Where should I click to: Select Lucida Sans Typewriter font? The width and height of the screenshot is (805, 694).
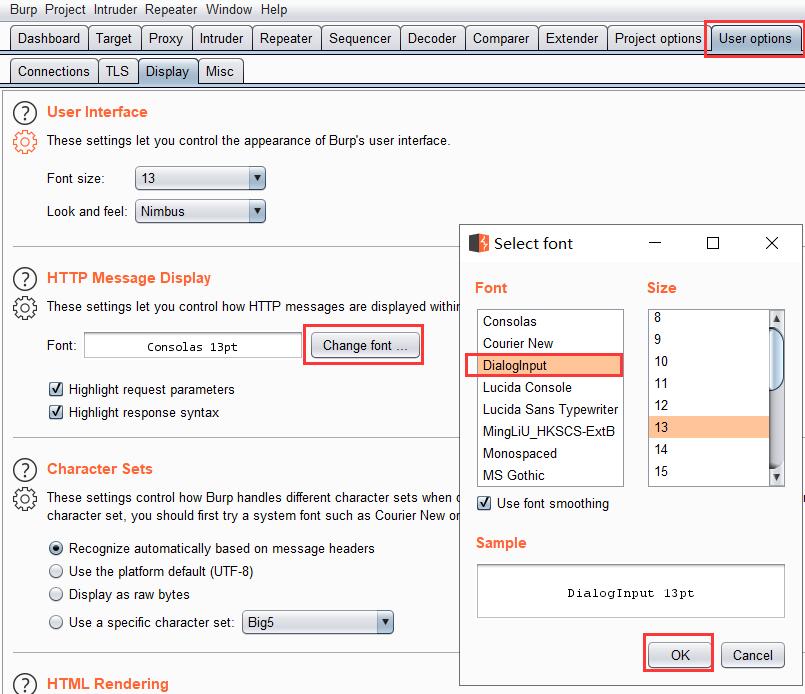click(550, 409)
